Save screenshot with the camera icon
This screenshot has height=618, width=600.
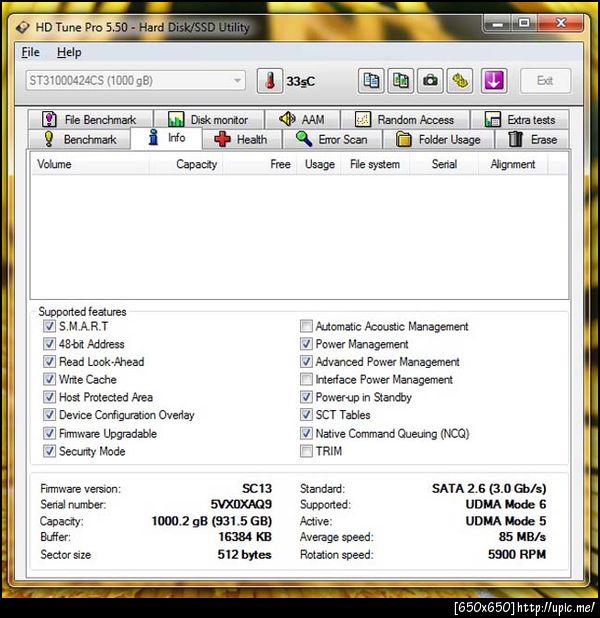tap(430, 81)
